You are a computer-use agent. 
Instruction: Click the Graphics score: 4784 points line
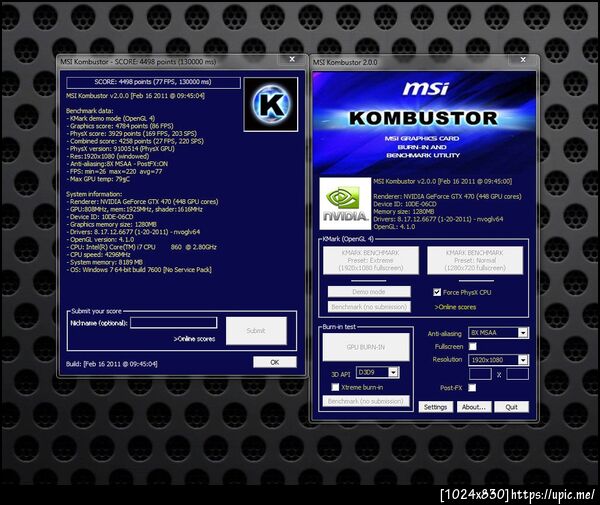click(x=120, y=126)
